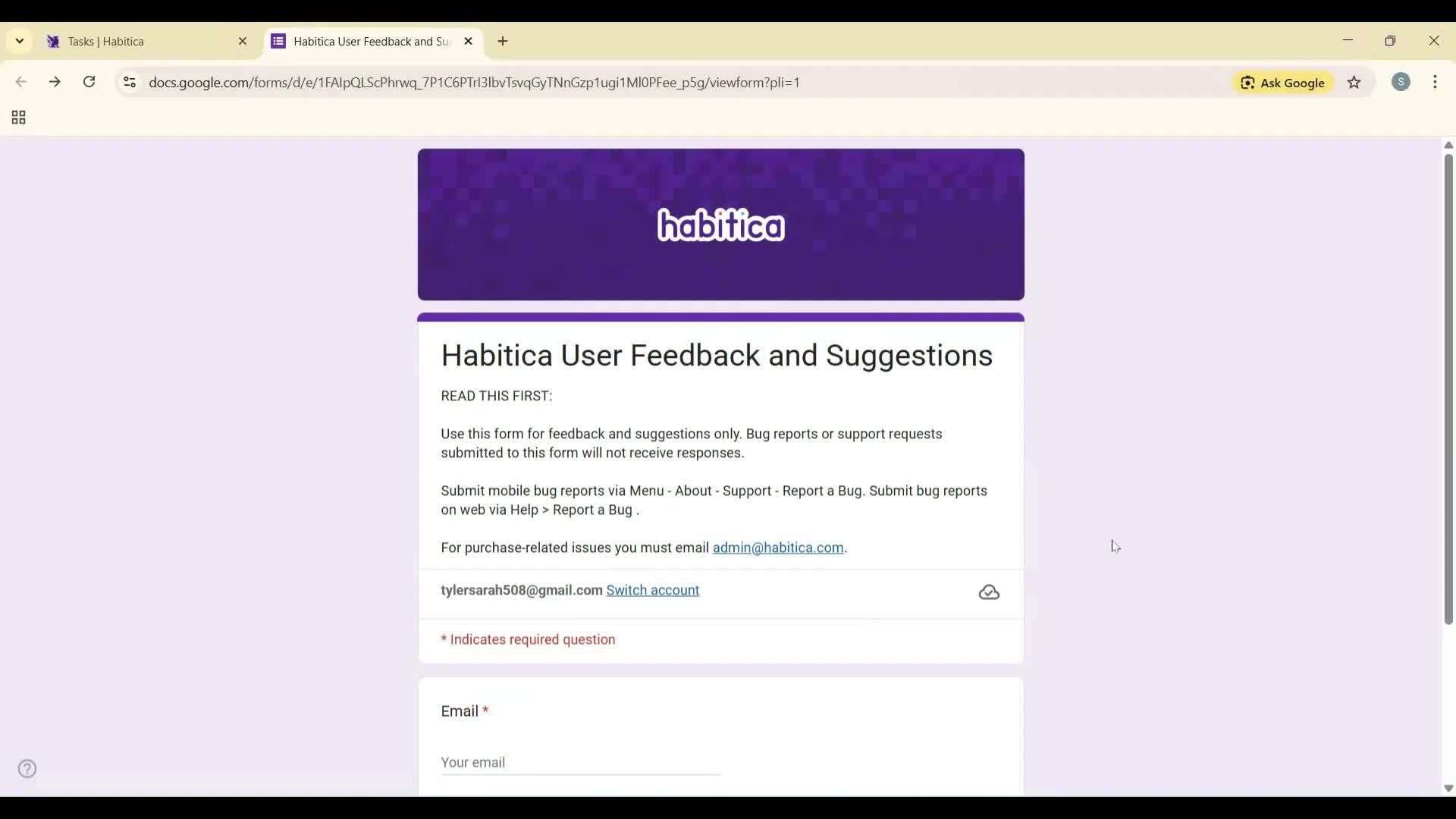The height and width of the screenshot is (819, 1456).
Task: Open site settings in the address bar
Action: (x=129, y=83)
